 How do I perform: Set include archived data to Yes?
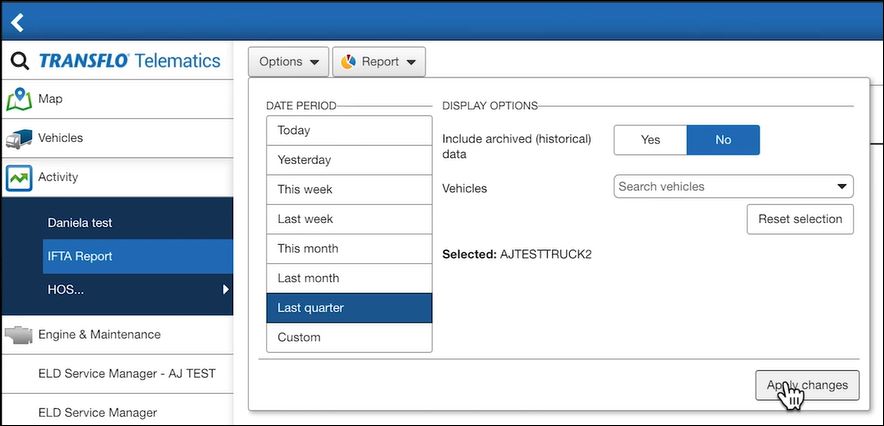click(x=650, y=140)
